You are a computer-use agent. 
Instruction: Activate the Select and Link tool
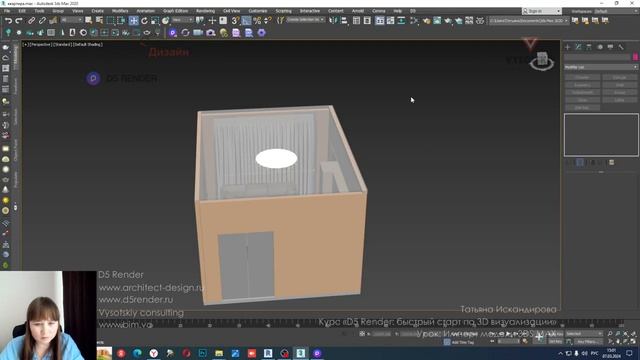tap(31, 20)
